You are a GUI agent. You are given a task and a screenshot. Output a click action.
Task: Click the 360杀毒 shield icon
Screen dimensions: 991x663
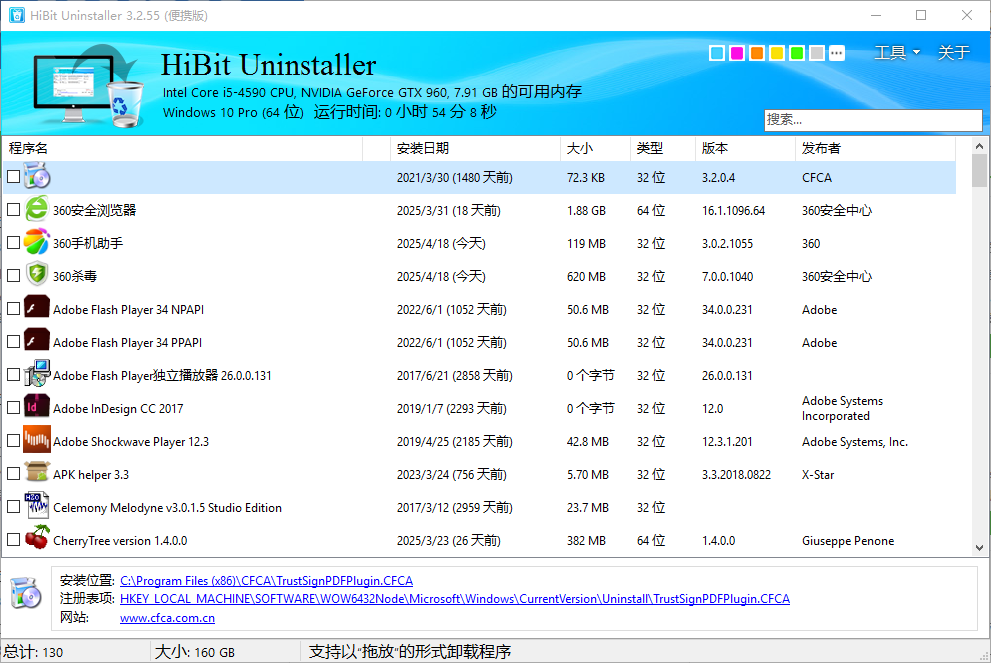[x=37, y=275]
